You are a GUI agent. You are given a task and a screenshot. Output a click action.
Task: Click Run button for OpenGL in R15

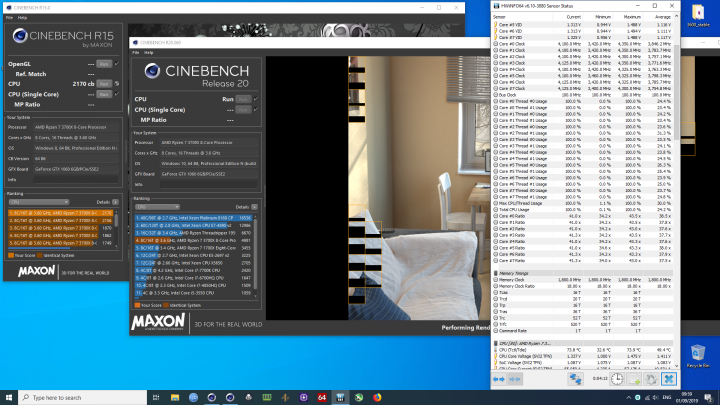[104, 64]
